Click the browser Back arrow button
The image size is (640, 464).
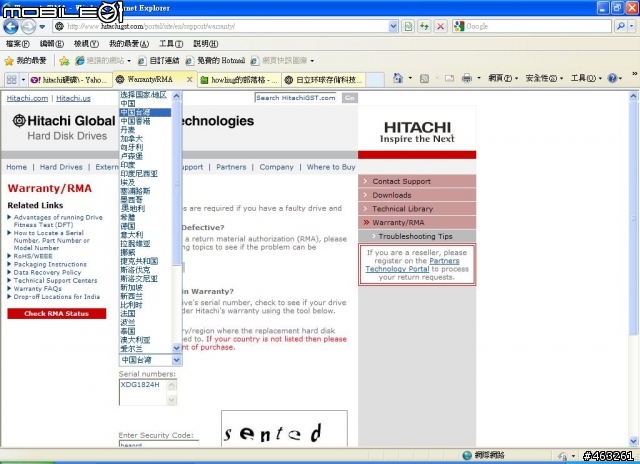[11, 27]
